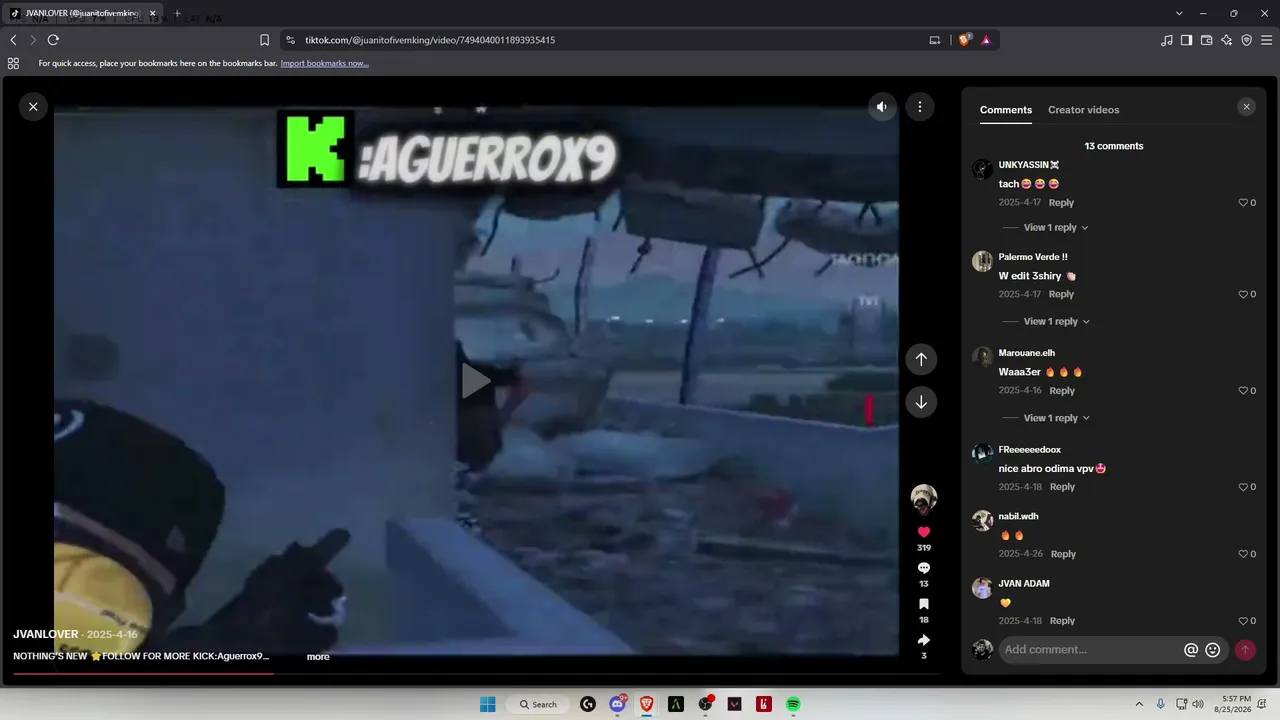Open the emoji picker in comment box
This screenshot has height=720, width=1280.
[x=1213, y=650]
